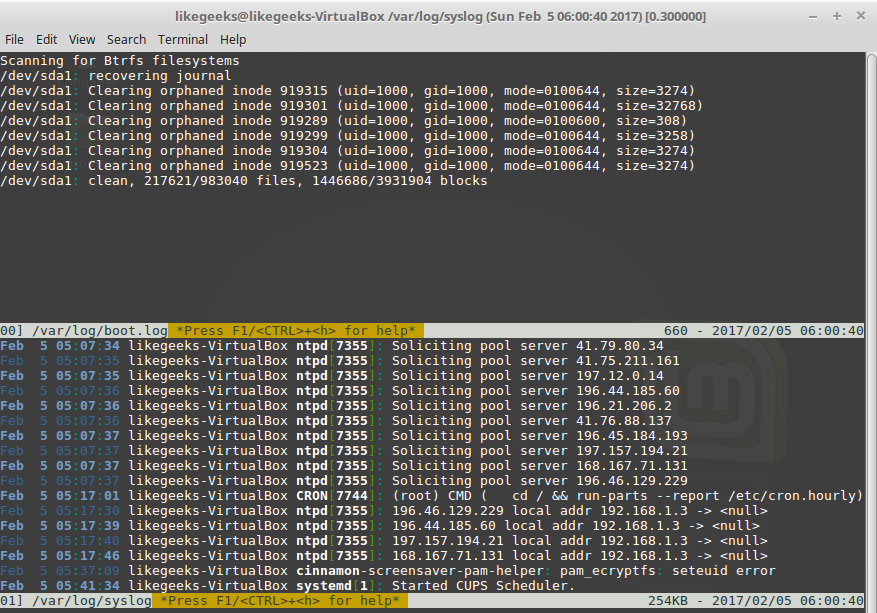Select the orphaned inode 919315 line

pos(347,91)
